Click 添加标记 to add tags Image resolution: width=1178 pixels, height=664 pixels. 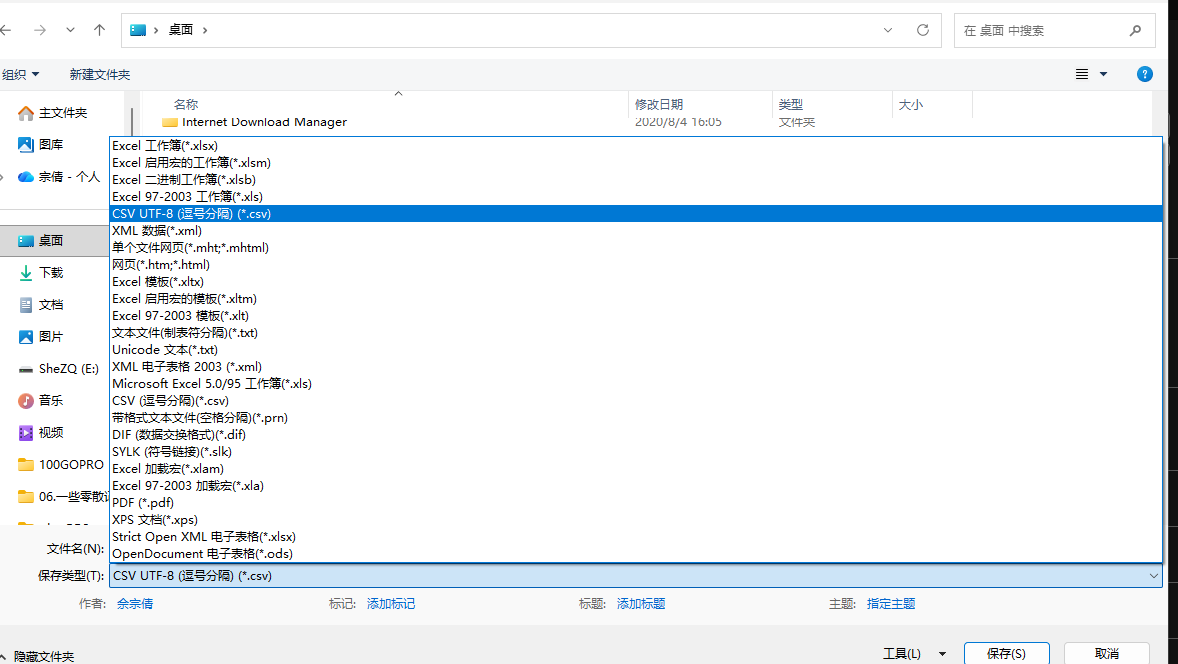[x=391, y=604]
